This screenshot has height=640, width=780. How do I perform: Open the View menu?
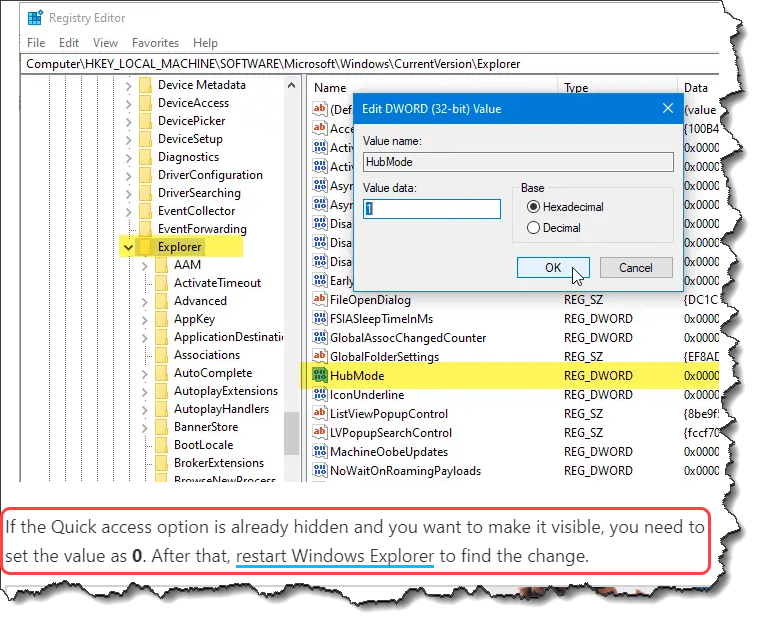105,43
